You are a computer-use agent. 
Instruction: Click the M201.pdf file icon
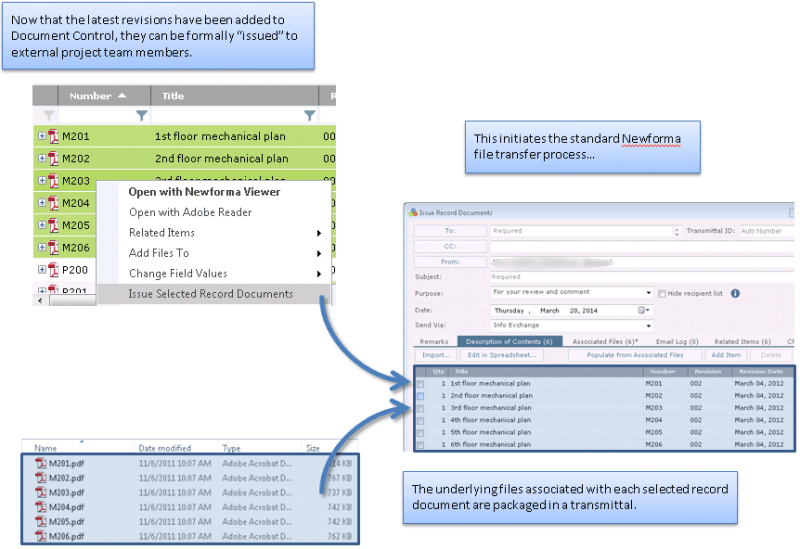pyautogui.click(x=41, y=463)
